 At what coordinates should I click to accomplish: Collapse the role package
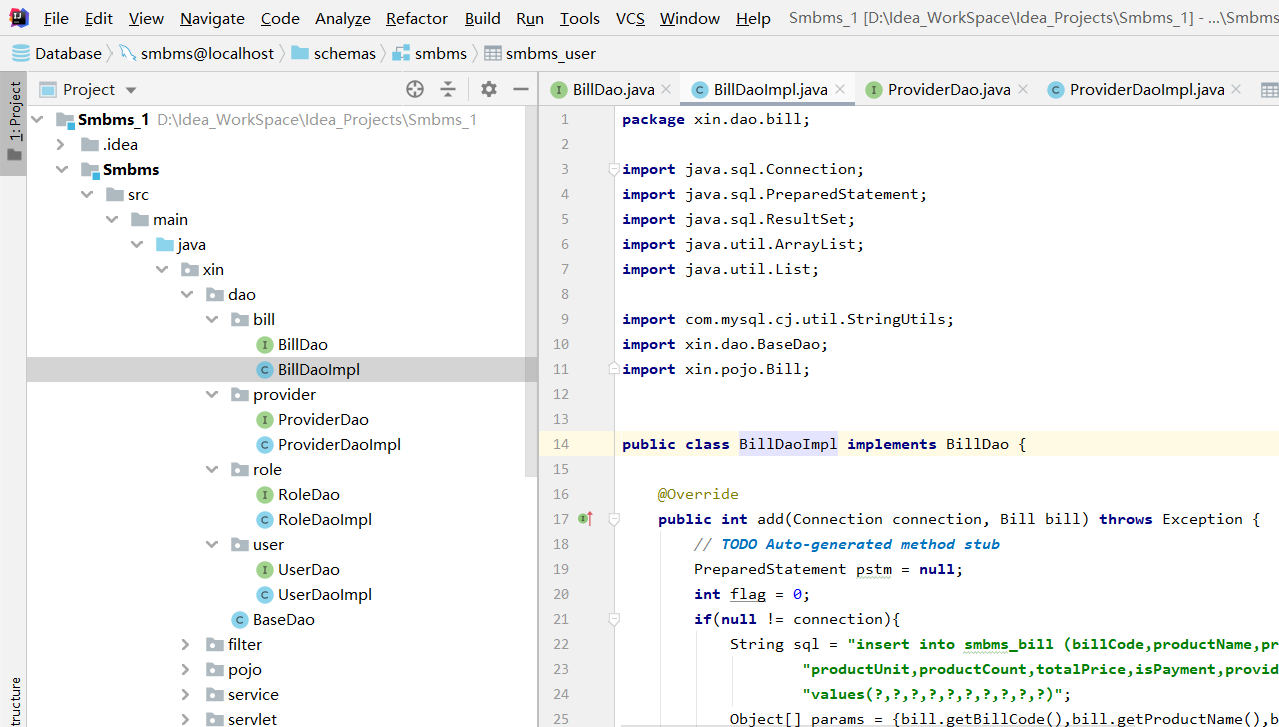point(211,469)
